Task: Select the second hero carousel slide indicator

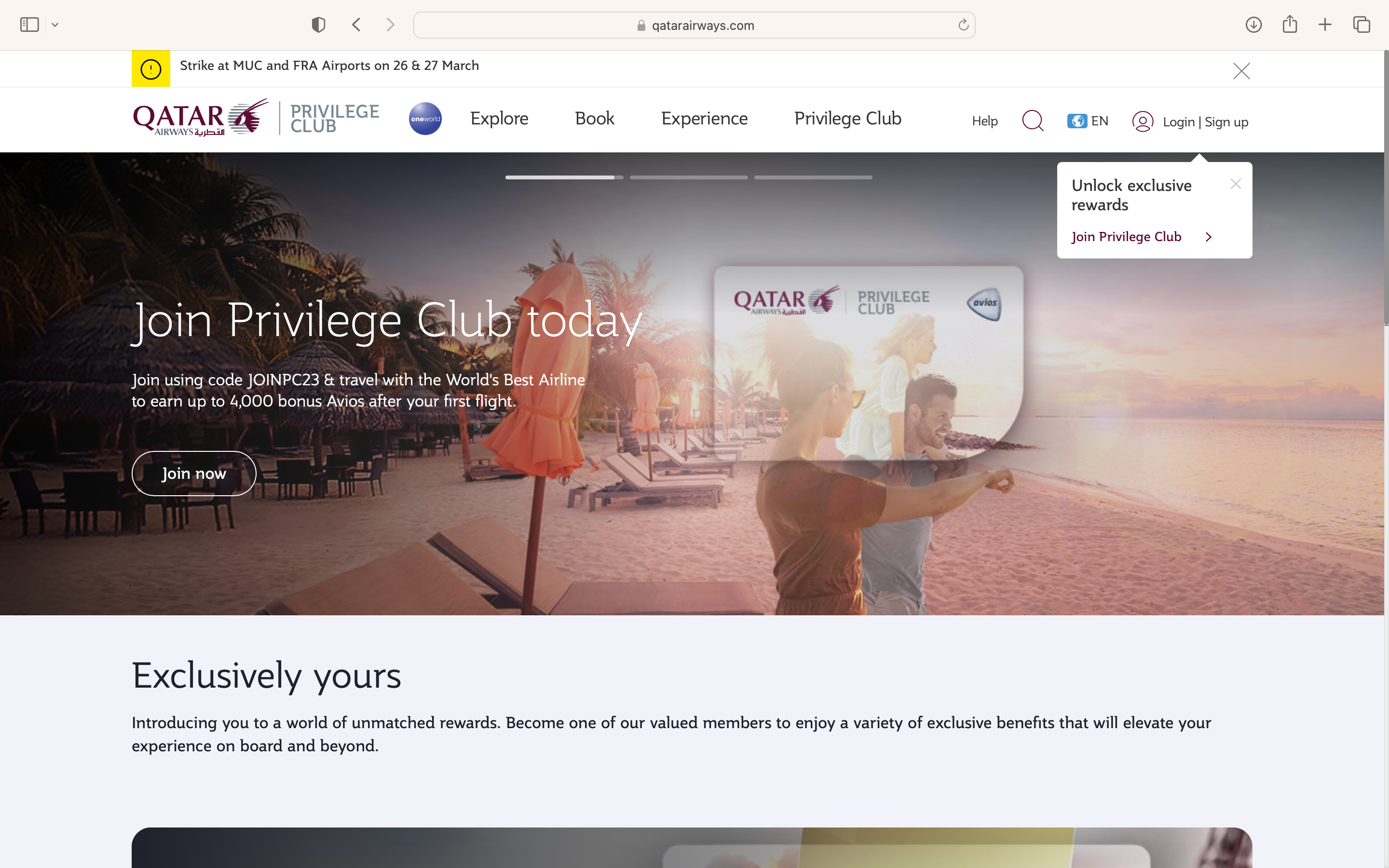Action: [x=689, y=177]
